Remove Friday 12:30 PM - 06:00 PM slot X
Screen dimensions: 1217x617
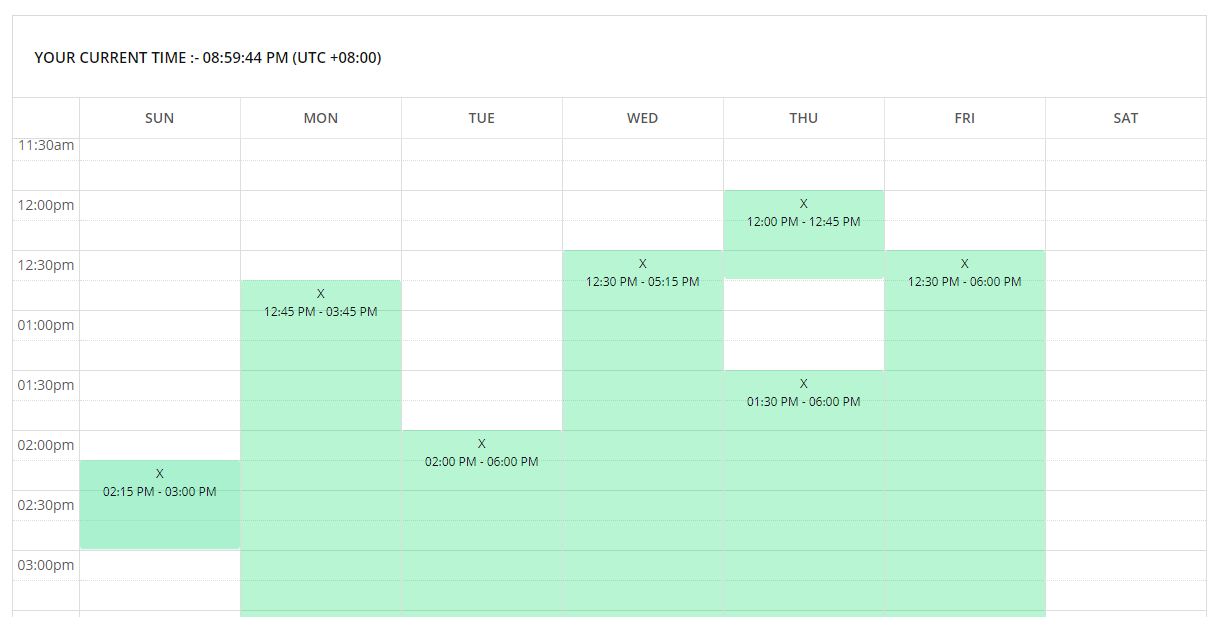click(965, 264)
